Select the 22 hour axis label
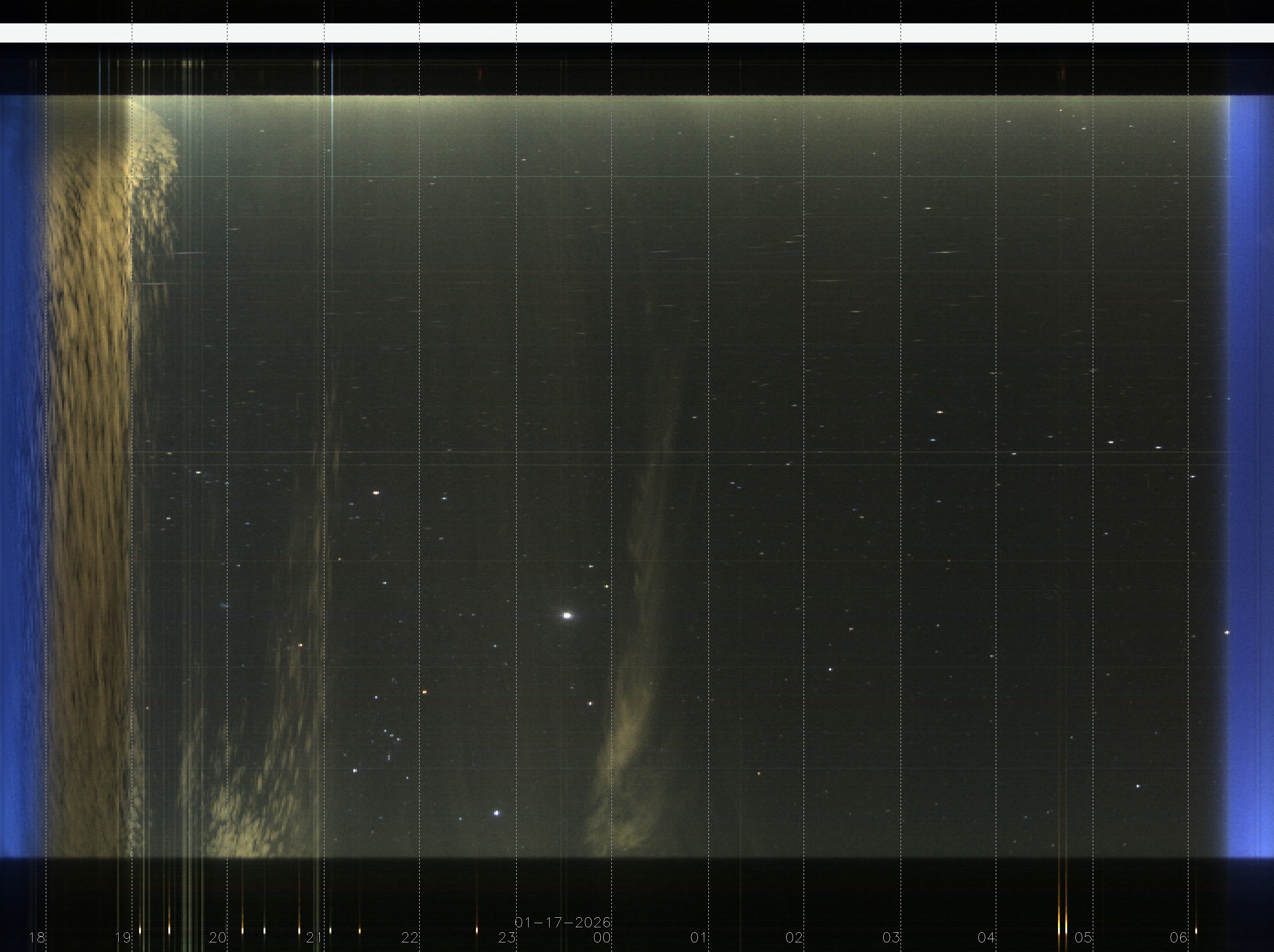1274x952 pixels. pyautogui.click(x=410, y=938)
